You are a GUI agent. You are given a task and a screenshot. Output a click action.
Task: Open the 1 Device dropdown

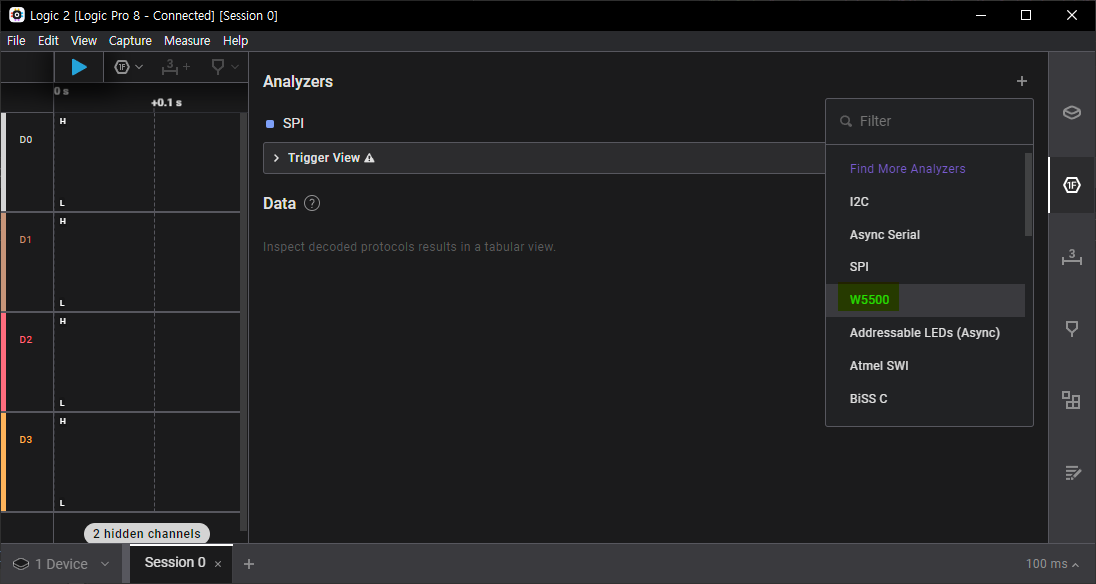tap(62, 564)
